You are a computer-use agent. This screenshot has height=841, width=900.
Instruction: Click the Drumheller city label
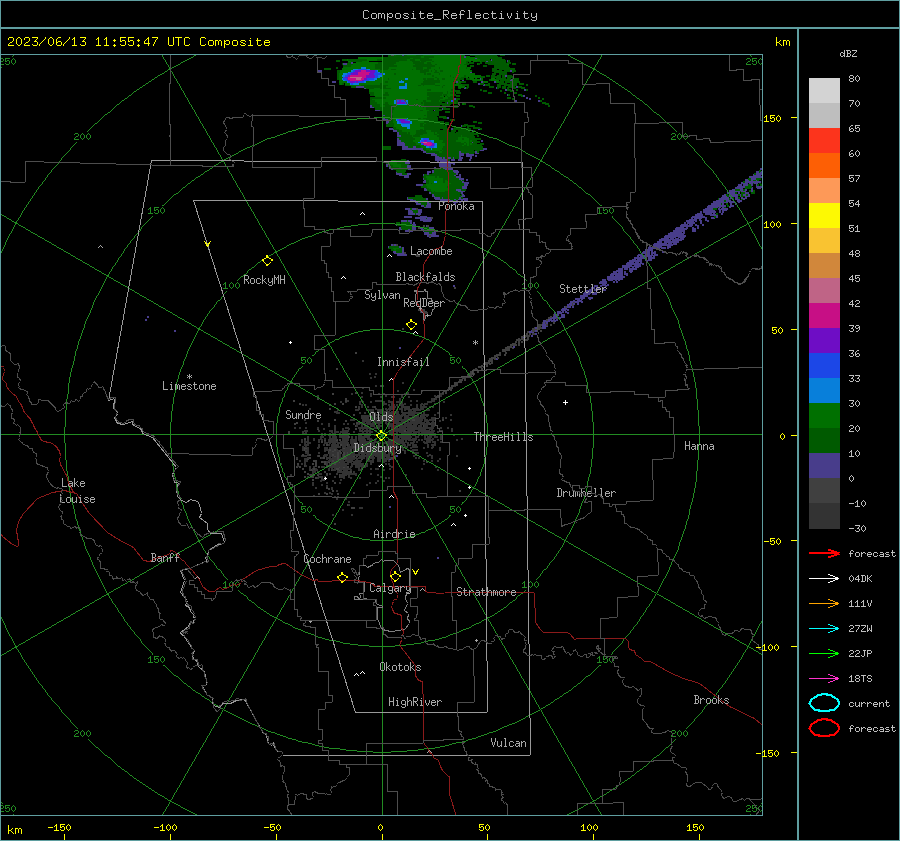tap(586, 493)
